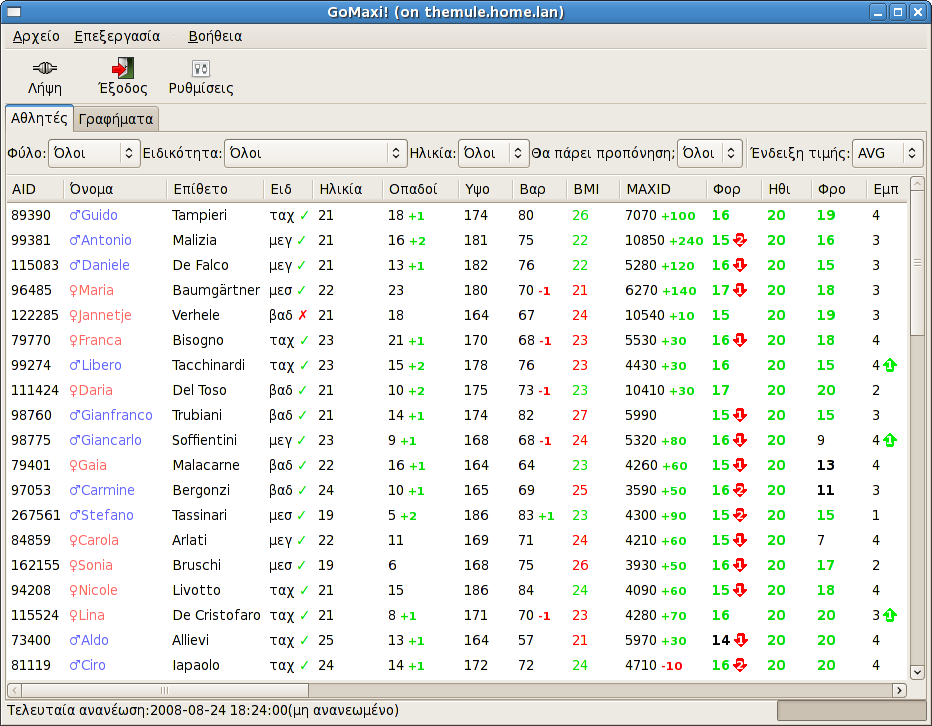Click green checkmark in Sonia's row

303,565
